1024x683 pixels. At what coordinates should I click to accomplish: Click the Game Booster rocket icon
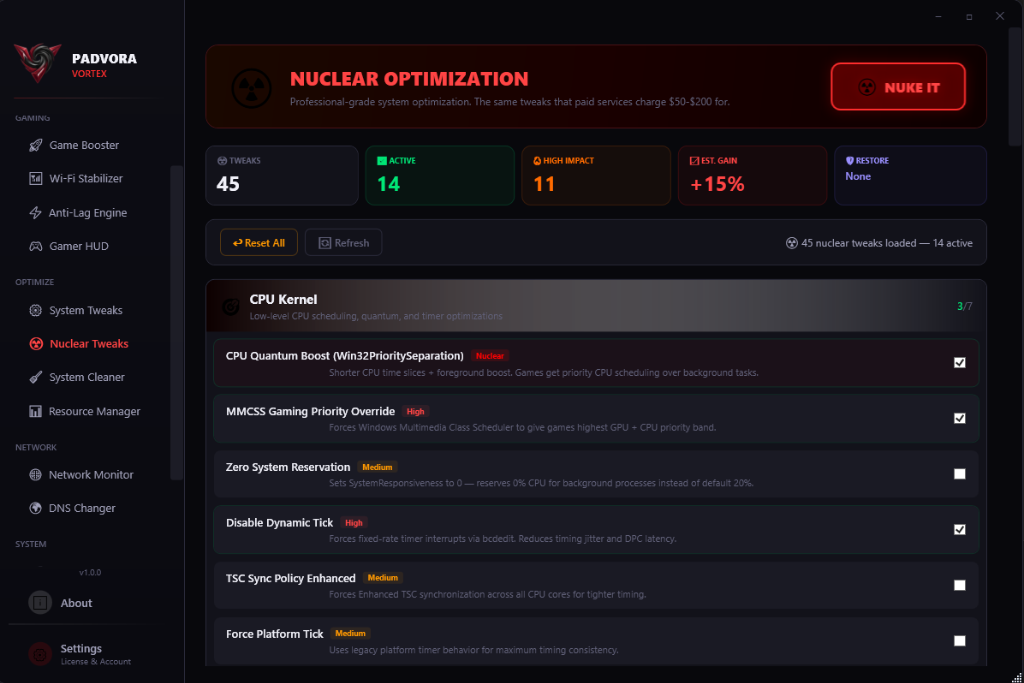point(36,145)
